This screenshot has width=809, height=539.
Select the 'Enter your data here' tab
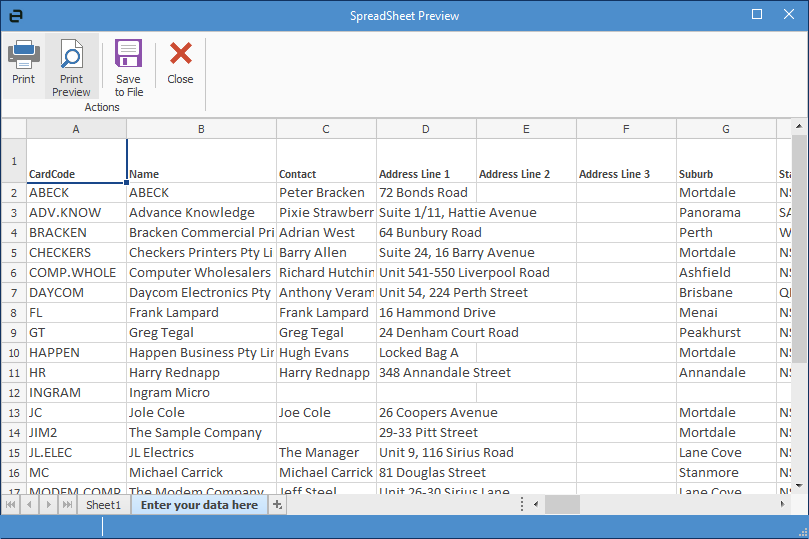pyautogui.click(x=199, y=505)
